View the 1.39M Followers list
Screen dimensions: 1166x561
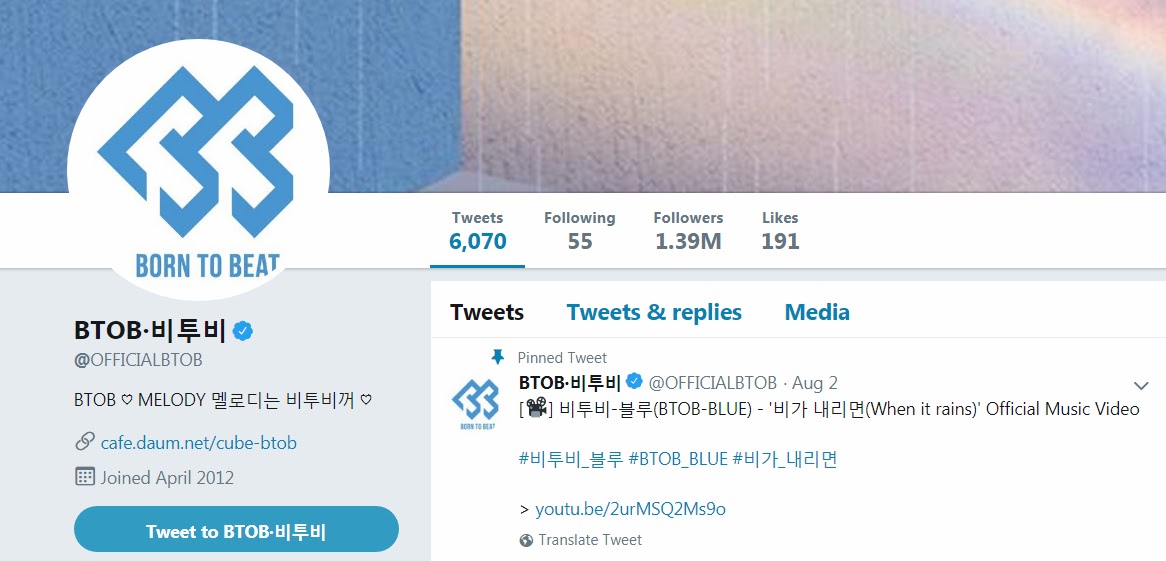tap(688, 231)
